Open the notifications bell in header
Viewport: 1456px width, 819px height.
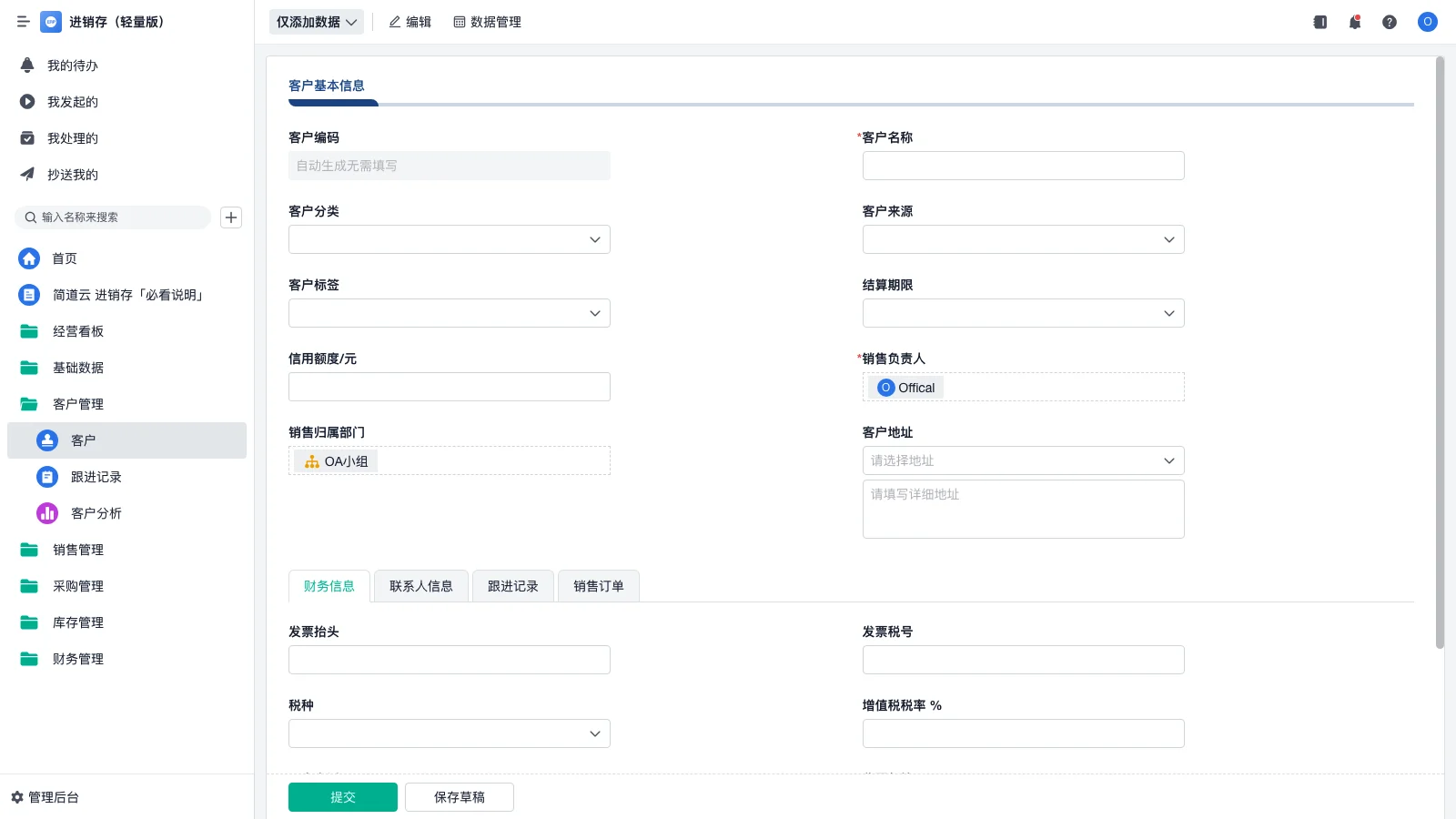click(1355, 22)
